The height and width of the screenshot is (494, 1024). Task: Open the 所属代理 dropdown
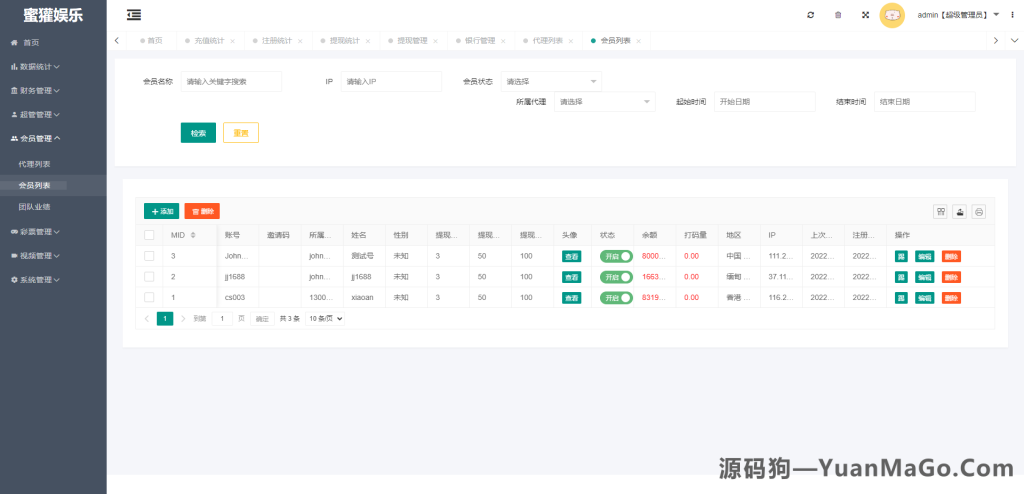click(x=605, y=102)
